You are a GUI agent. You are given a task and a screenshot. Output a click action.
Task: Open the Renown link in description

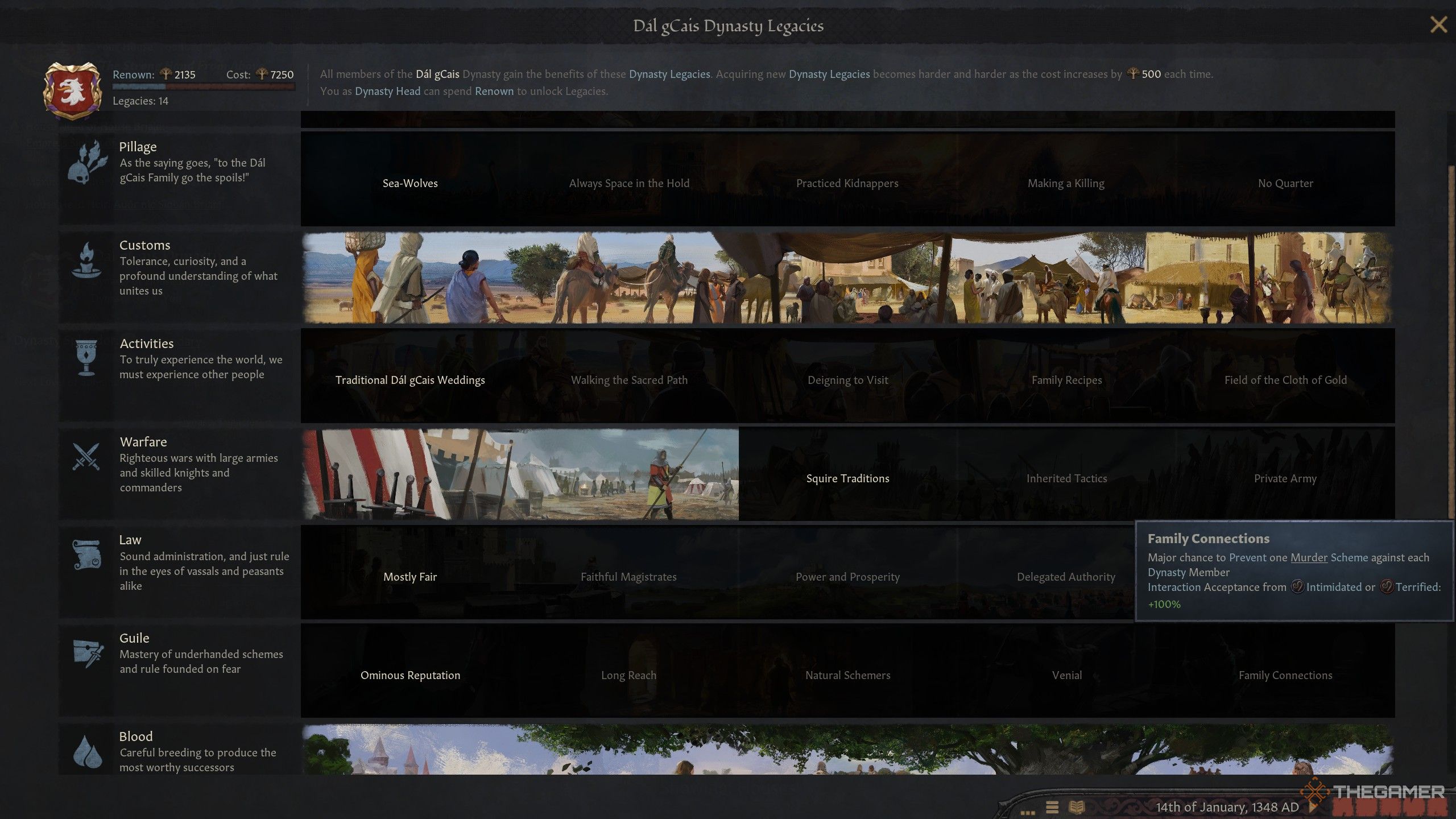(x=494, y=91)
